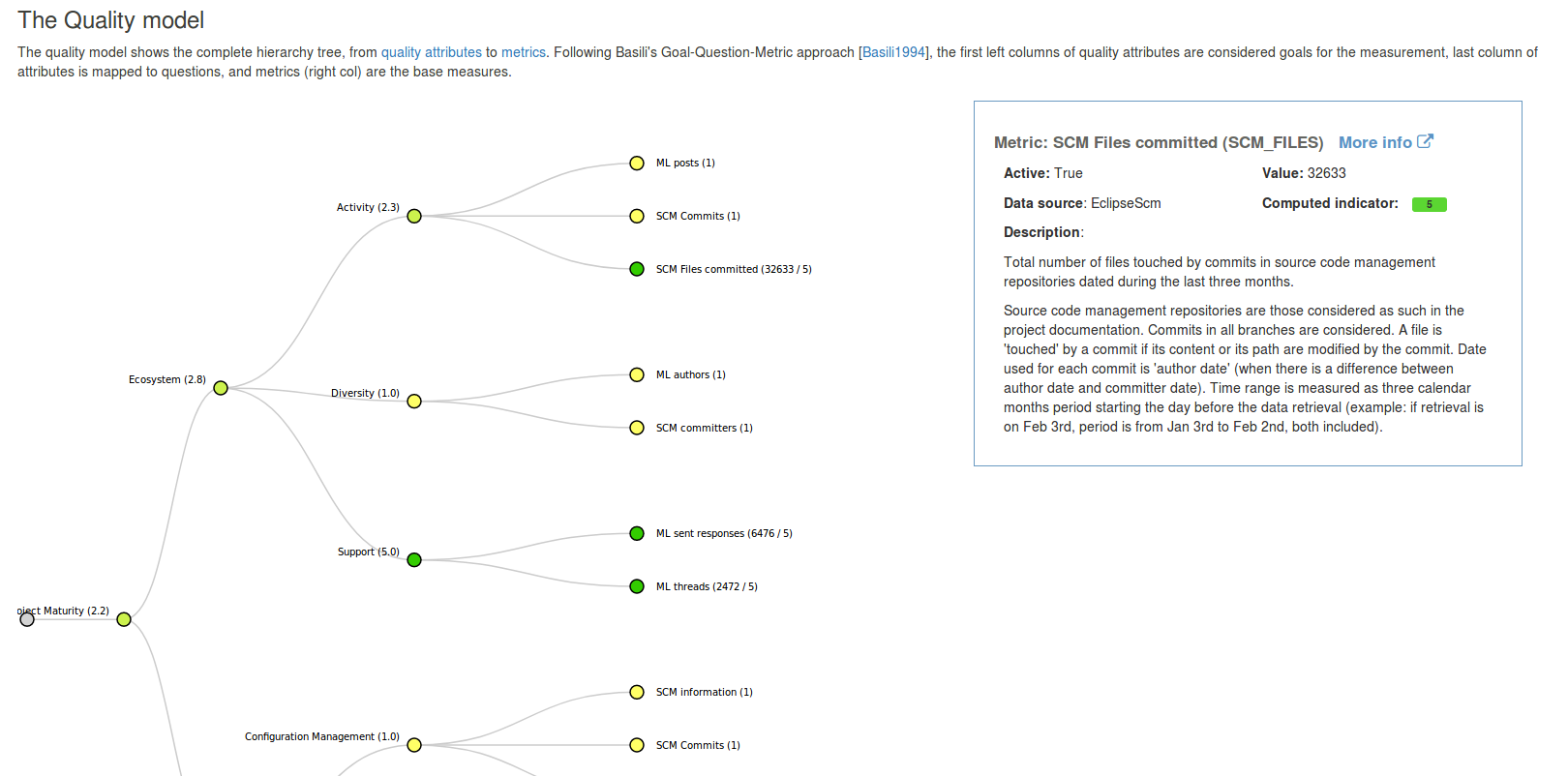1568x776 pixels.
Task: Collapse the Ecosystem tree node
Action: click(221, 388)
